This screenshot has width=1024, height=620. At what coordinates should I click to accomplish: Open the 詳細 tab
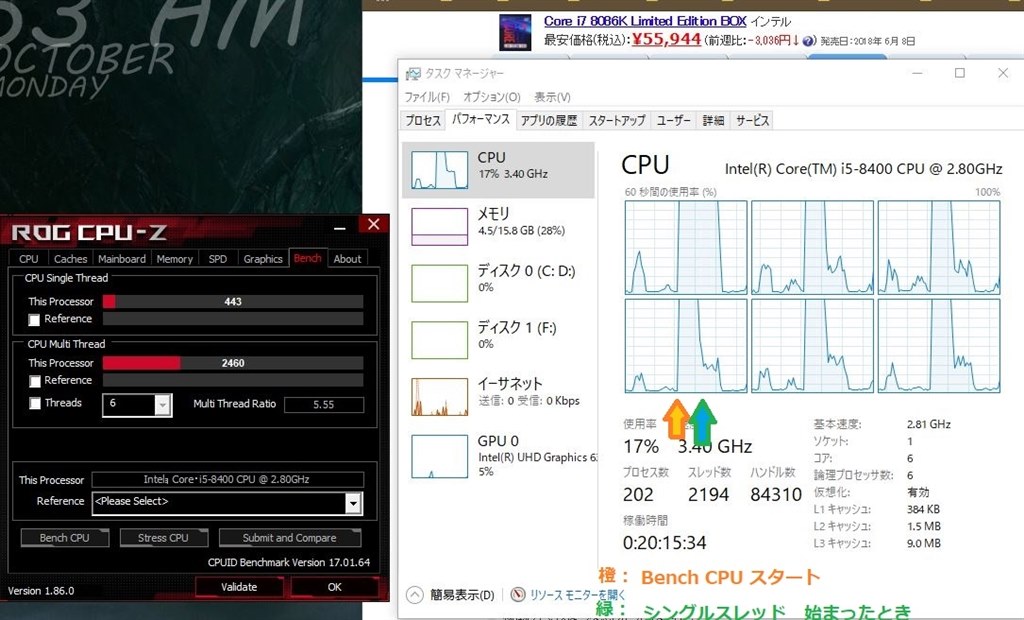point(713,121)
